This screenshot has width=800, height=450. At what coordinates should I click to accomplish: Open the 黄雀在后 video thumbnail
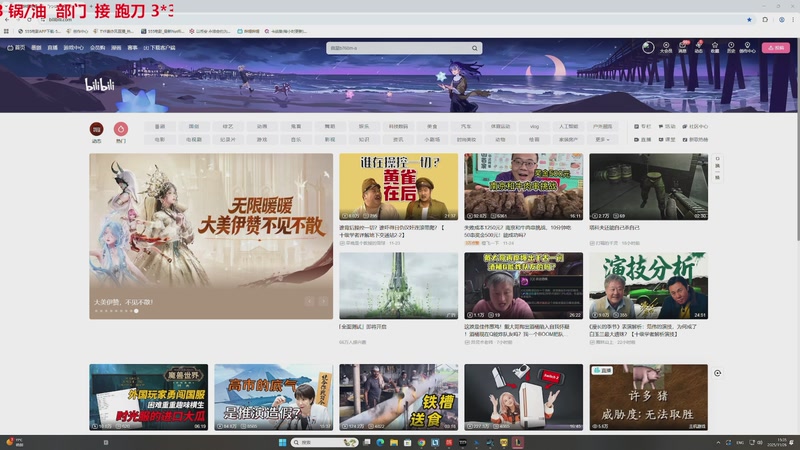[x=398, y=187]
